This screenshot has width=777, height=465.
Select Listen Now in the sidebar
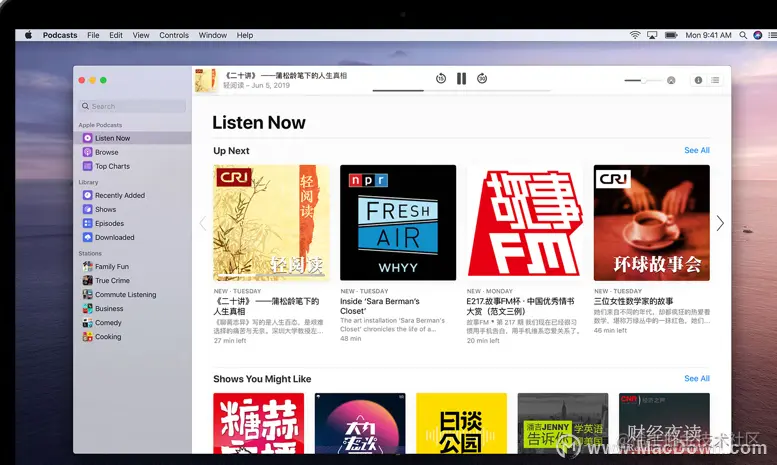[x=132, y=138]
